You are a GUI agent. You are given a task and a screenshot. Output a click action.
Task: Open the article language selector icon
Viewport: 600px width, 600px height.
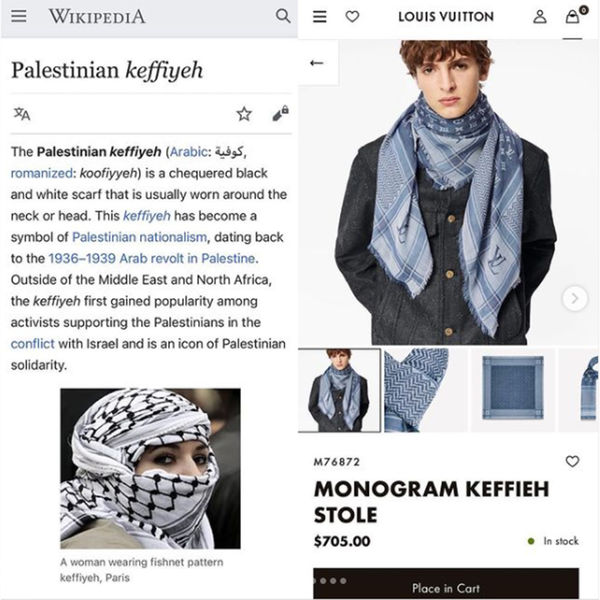coord(22,114)
